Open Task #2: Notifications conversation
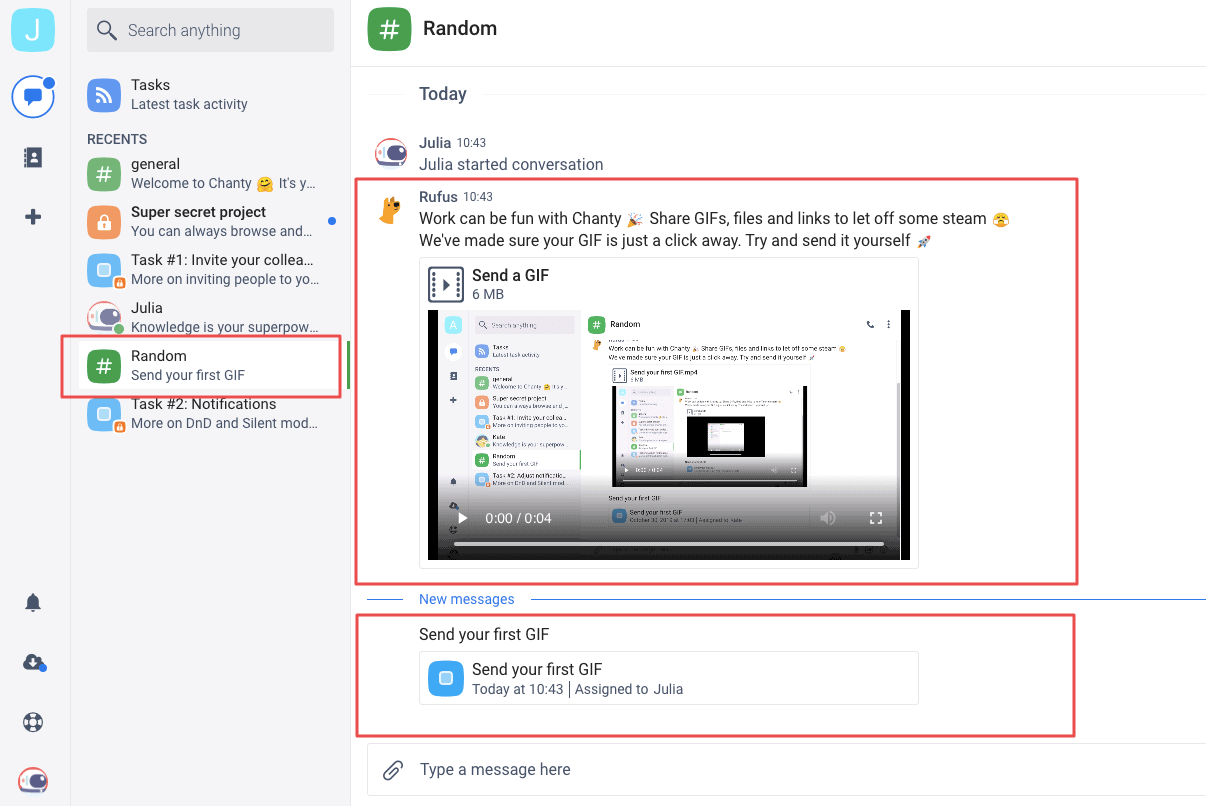The height and width of the screenshot is (806, 1206). coord(210,414)
